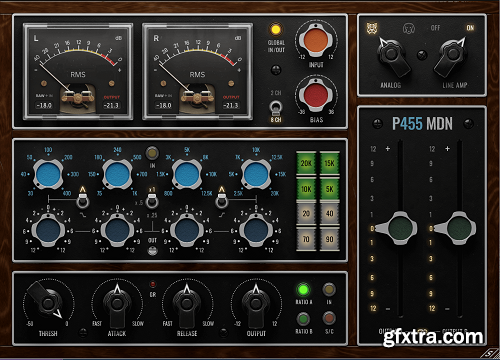Toggle the EQ OUT button
Image resolution: width=500 pixels, height=360 pixels.
click(x=152, y=251)
